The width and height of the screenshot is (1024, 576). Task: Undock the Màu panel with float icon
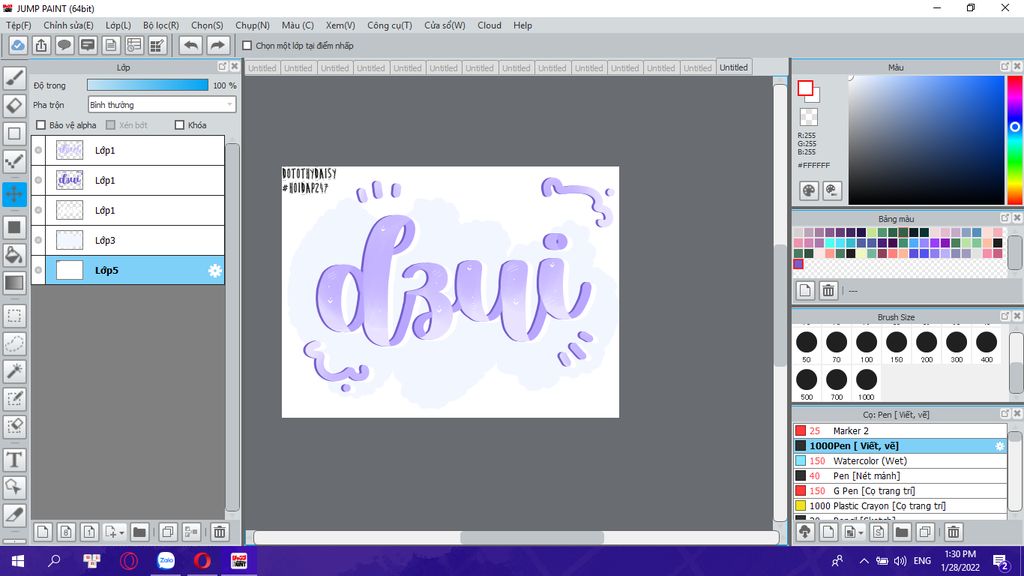(x=1005, y=67)
